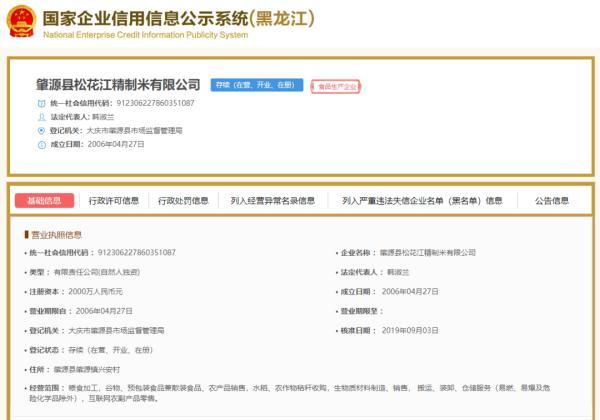Click the legal representative person icon
The image size is (600, 420).
41,117
